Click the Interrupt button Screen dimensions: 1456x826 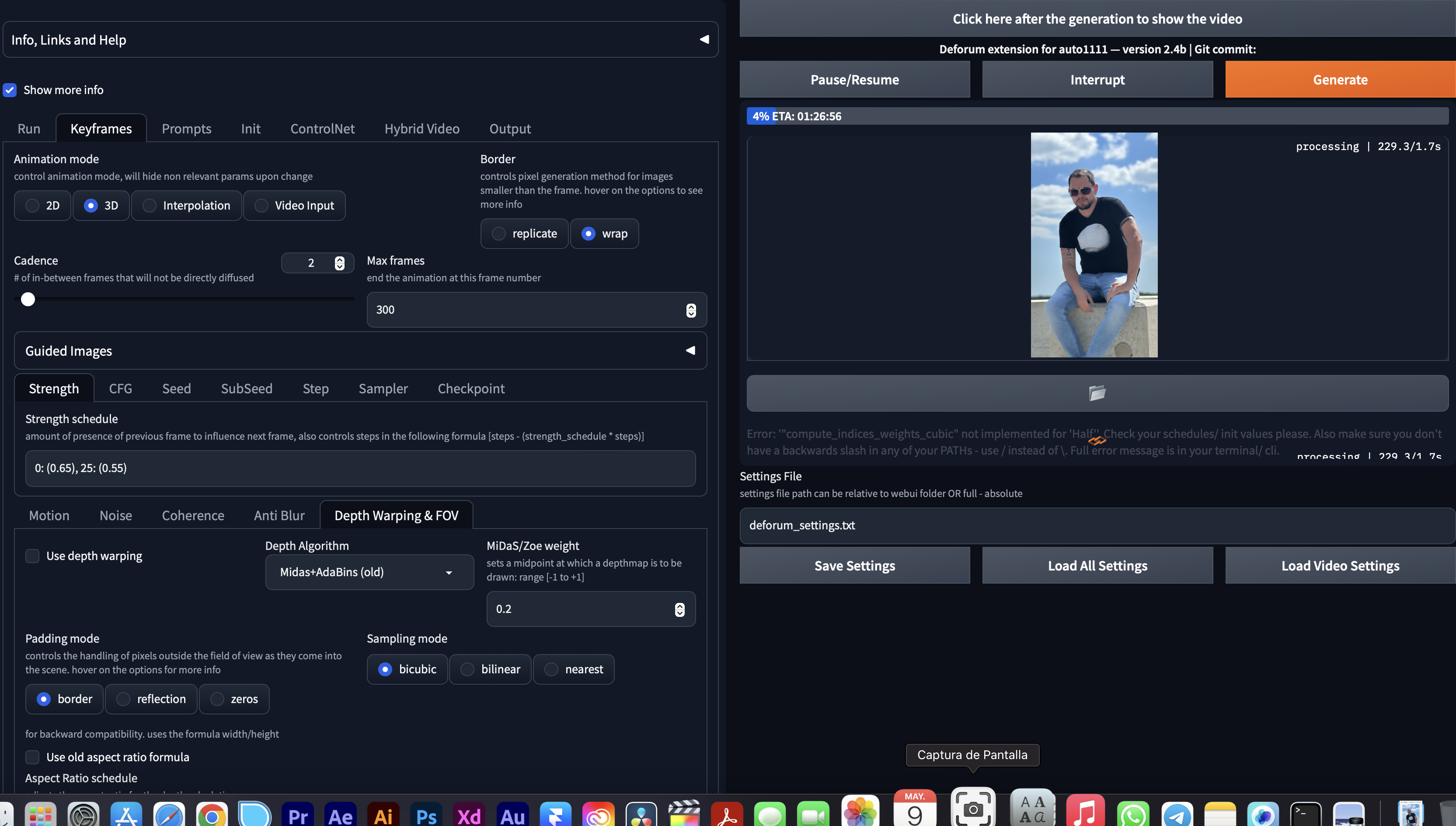1097,80
